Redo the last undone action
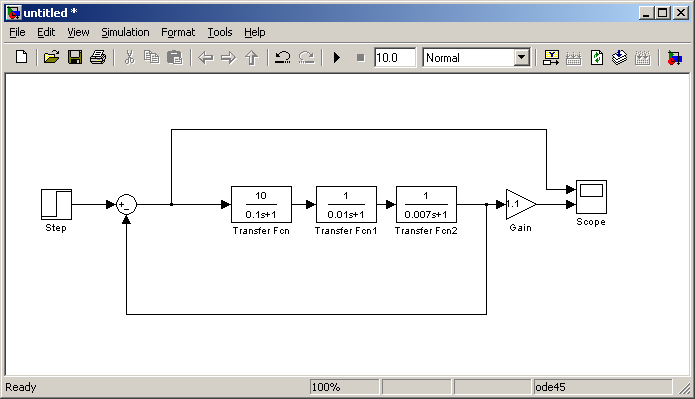Screen dimensions: 695x399 (306, 58)
